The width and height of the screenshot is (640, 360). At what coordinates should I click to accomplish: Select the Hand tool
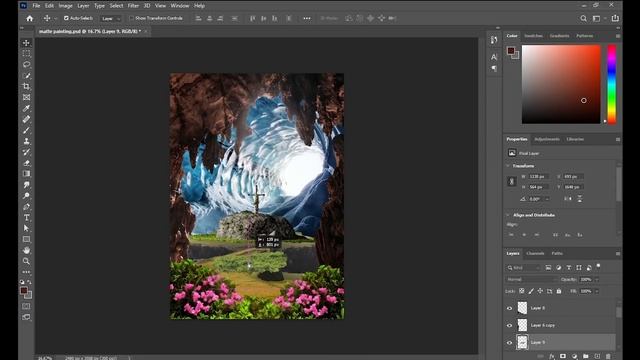[x=27, y=250]
